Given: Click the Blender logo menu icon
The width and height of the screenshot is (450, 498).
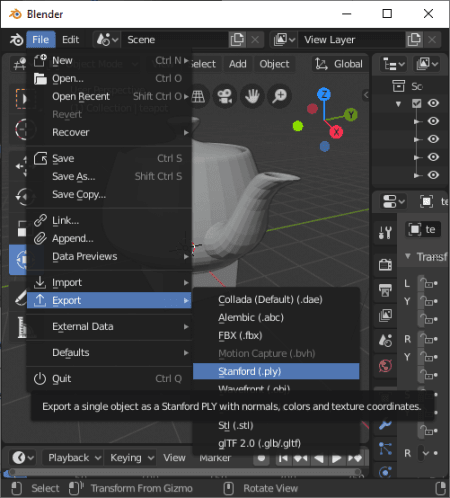Looking at the screenshot, I should 16,40.
